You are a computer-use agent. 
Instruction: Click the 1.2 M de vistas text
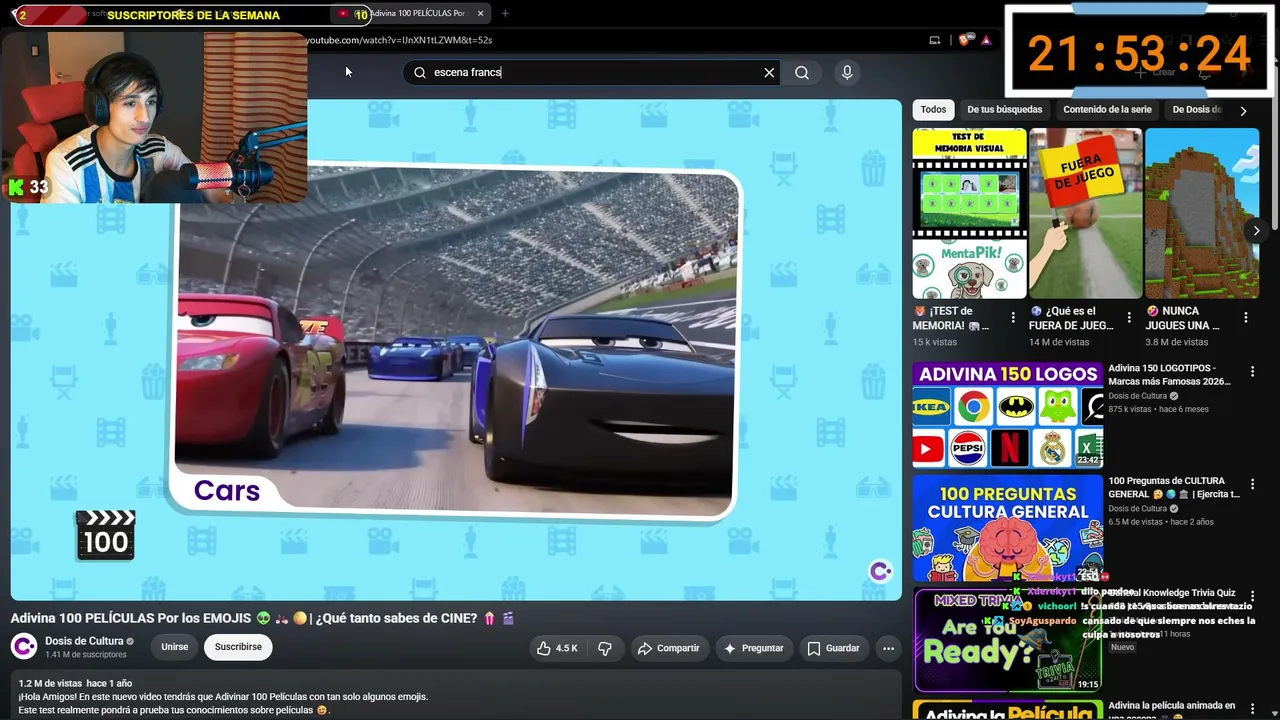pos(50,684)
